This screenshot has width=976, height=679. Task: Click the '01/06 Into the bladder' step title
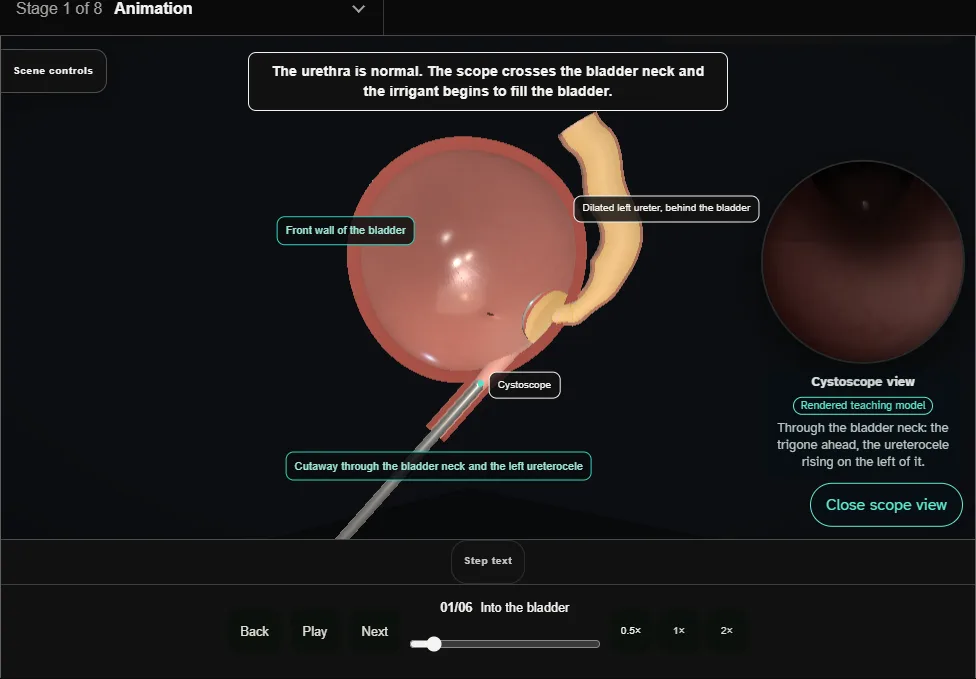click(x=505, y=607)
